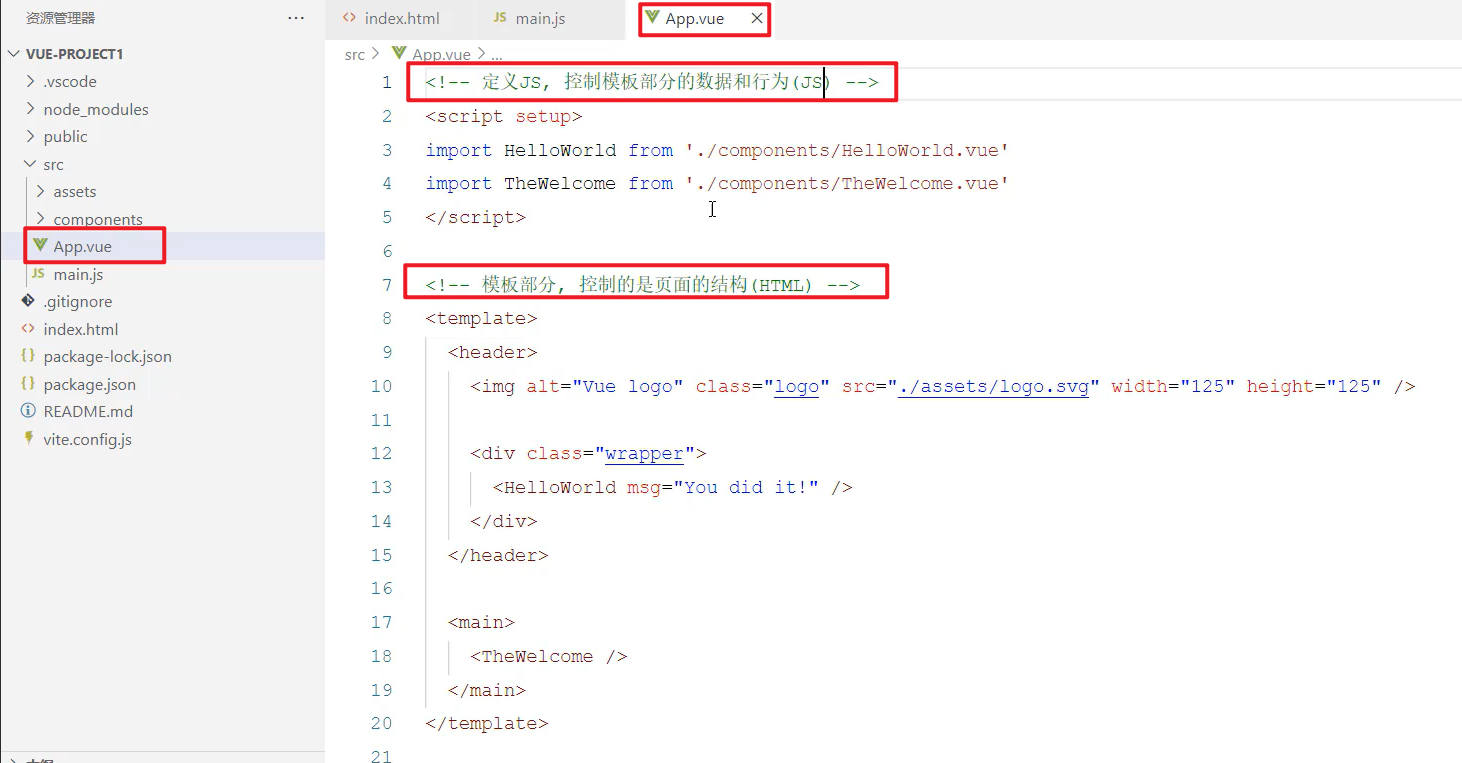The image size is (1462, 763).
Task: Follow the ./assets/logo.svg link
Action: pos(993,386)
